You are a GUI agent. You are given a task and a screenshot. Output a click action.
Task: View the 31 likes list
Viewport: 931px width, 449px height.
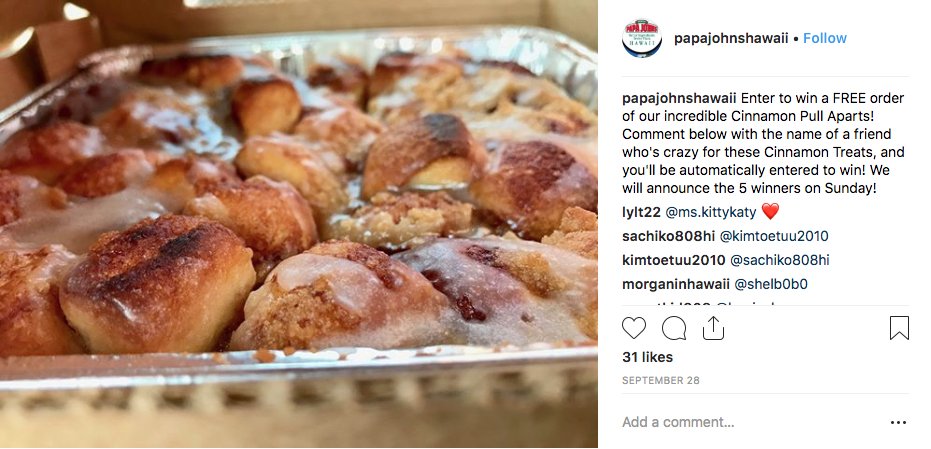pos(647,357)
